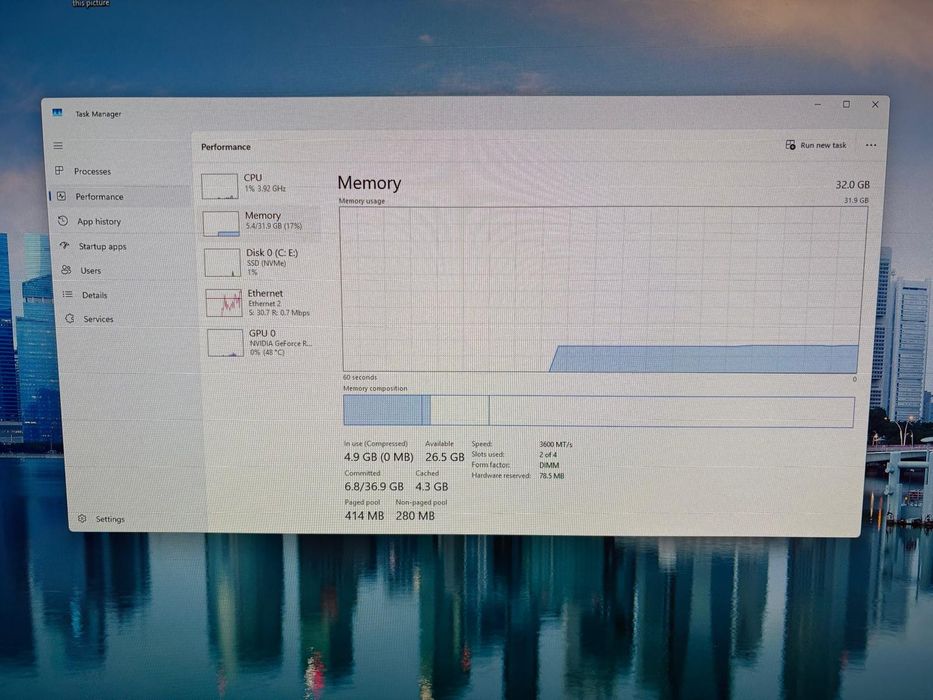933x700 pixels.
Task: Click the Run new task icon
Action: coord(790,145)
